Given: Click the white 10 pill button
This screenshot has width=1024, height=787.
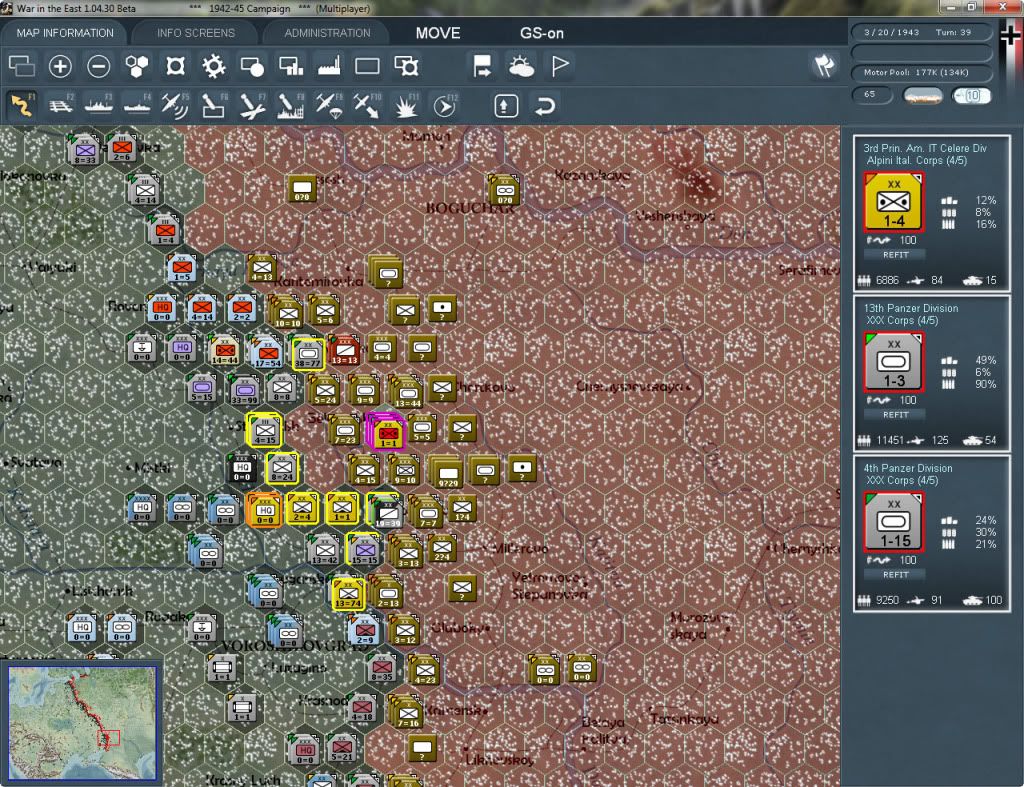Looking at the screenshot, I should (x=971, y=95).
